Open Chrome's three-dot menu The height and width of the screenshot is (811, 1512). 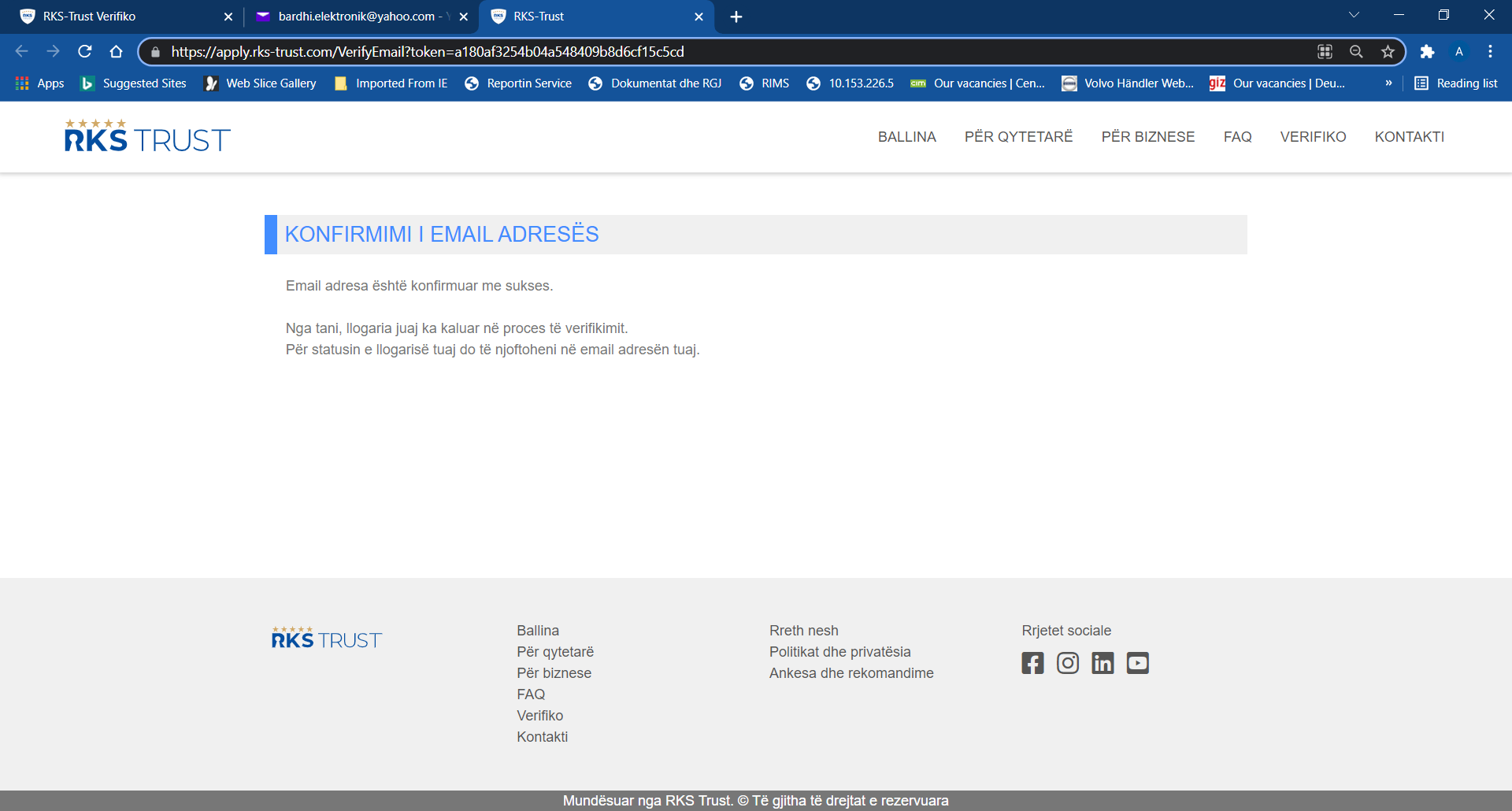(x=1490, y=52)
